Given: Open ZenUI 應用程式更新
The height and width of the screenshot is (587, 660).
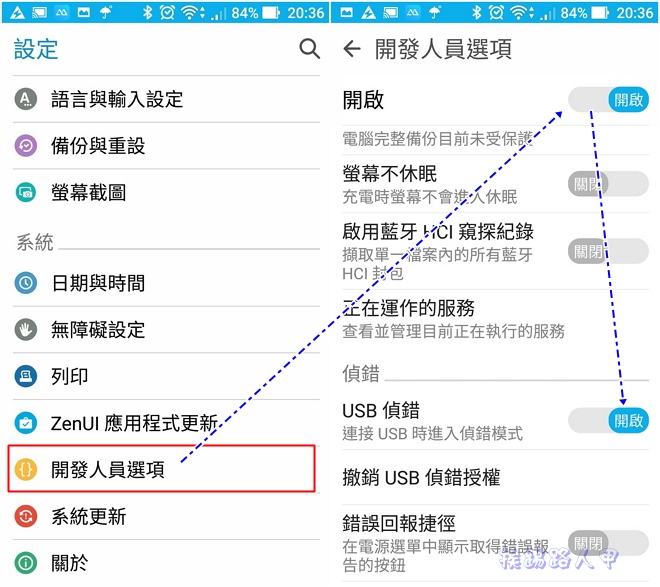Looking at the screenshot, I should point(166,422).
